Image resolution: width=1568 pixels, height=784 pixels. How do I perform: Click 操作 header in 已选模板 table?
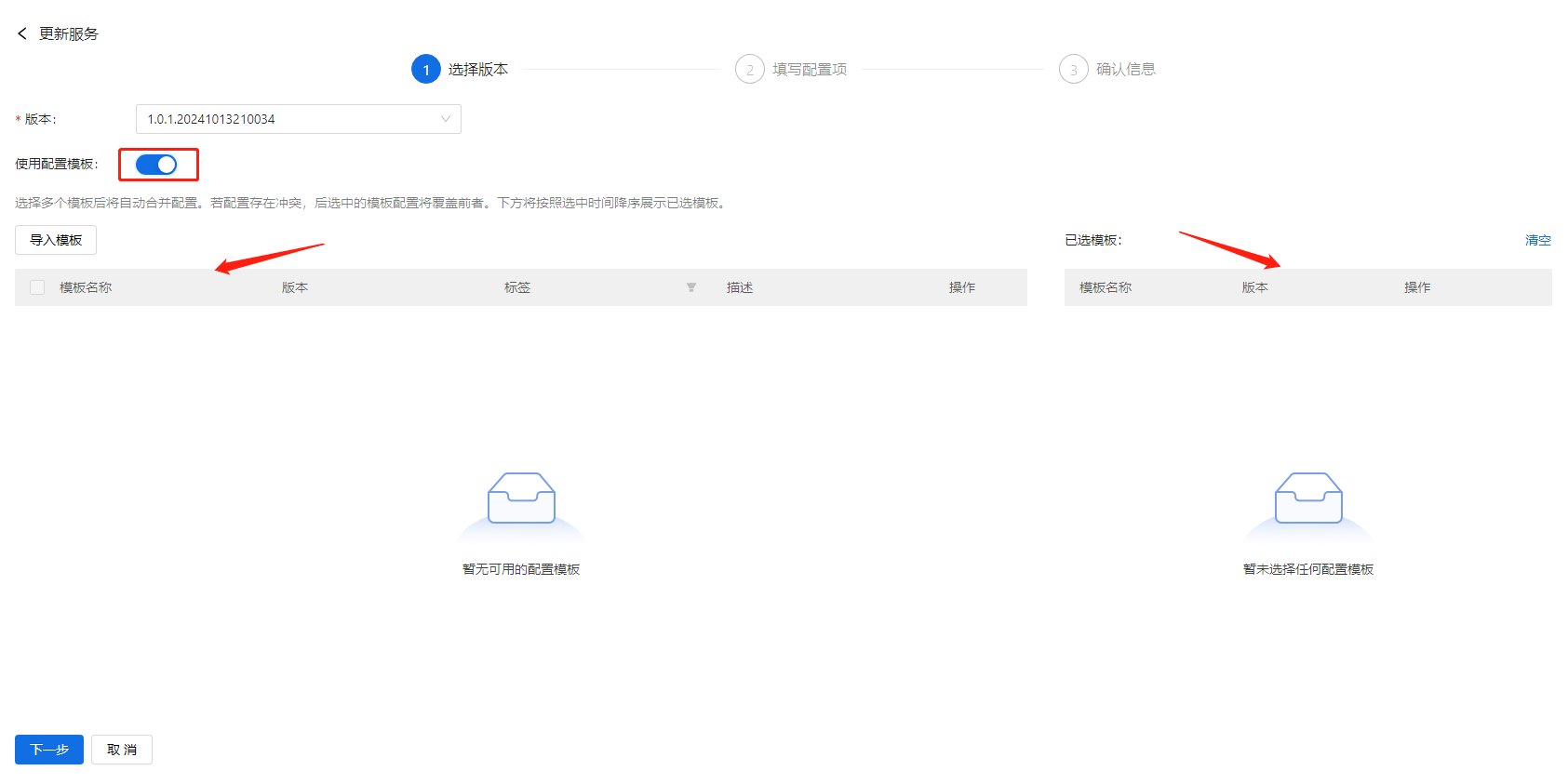(x=1417, y=287)
